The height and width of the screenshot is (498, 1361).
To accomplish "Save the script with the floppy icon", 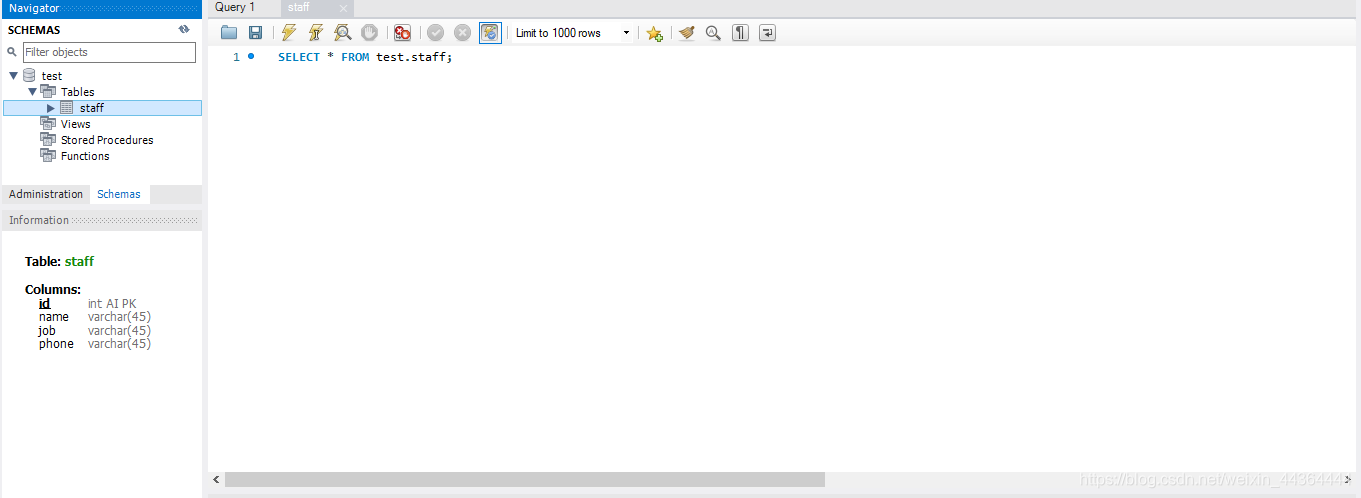I will pos(255,33).
